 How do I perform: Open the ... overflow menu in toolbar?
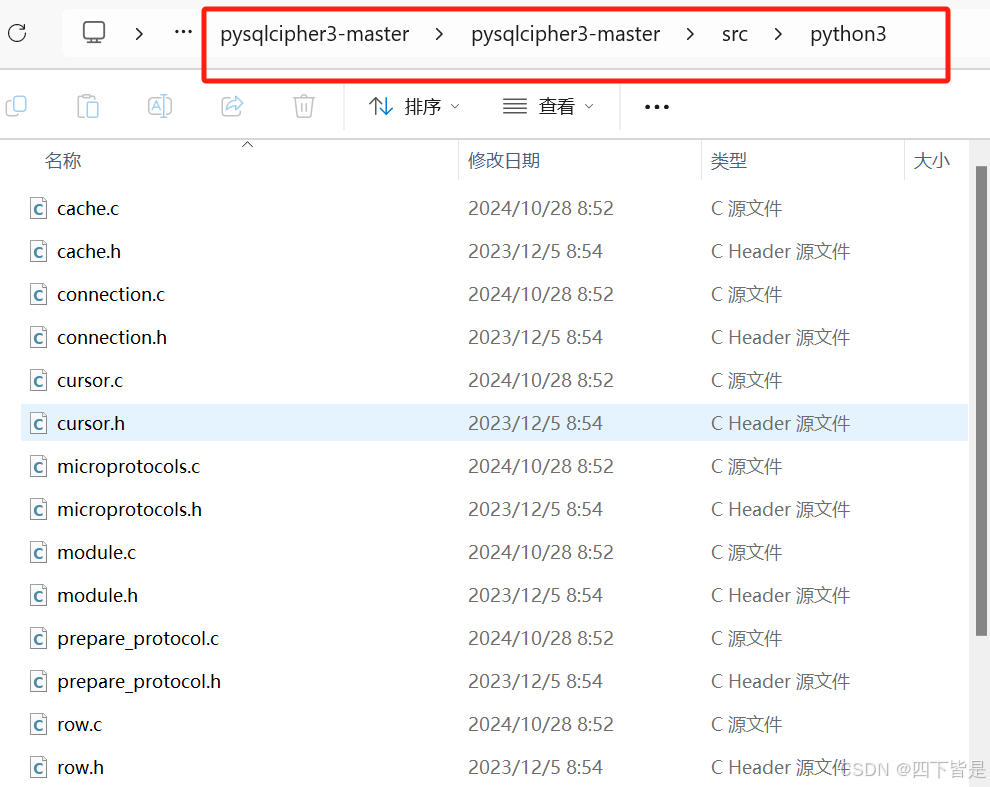click(656, 106)
